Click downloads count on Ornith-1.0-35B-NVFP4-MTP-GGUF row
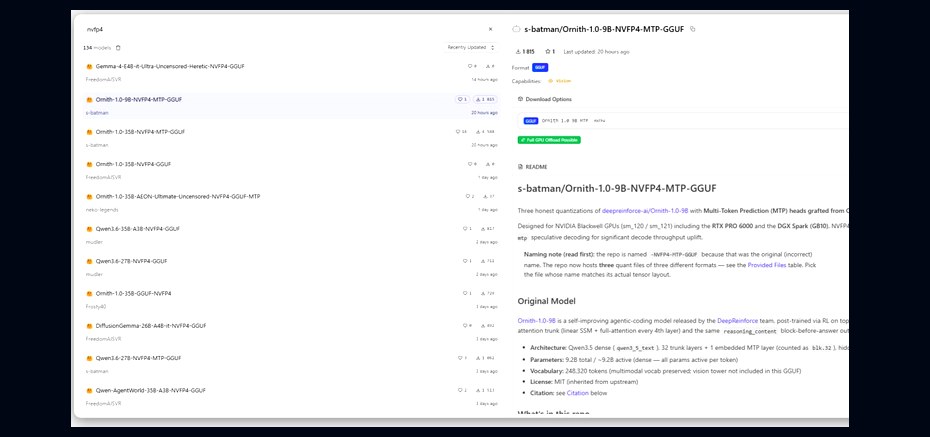This screenshot has width=930, height=437. (x=485, y=132)
